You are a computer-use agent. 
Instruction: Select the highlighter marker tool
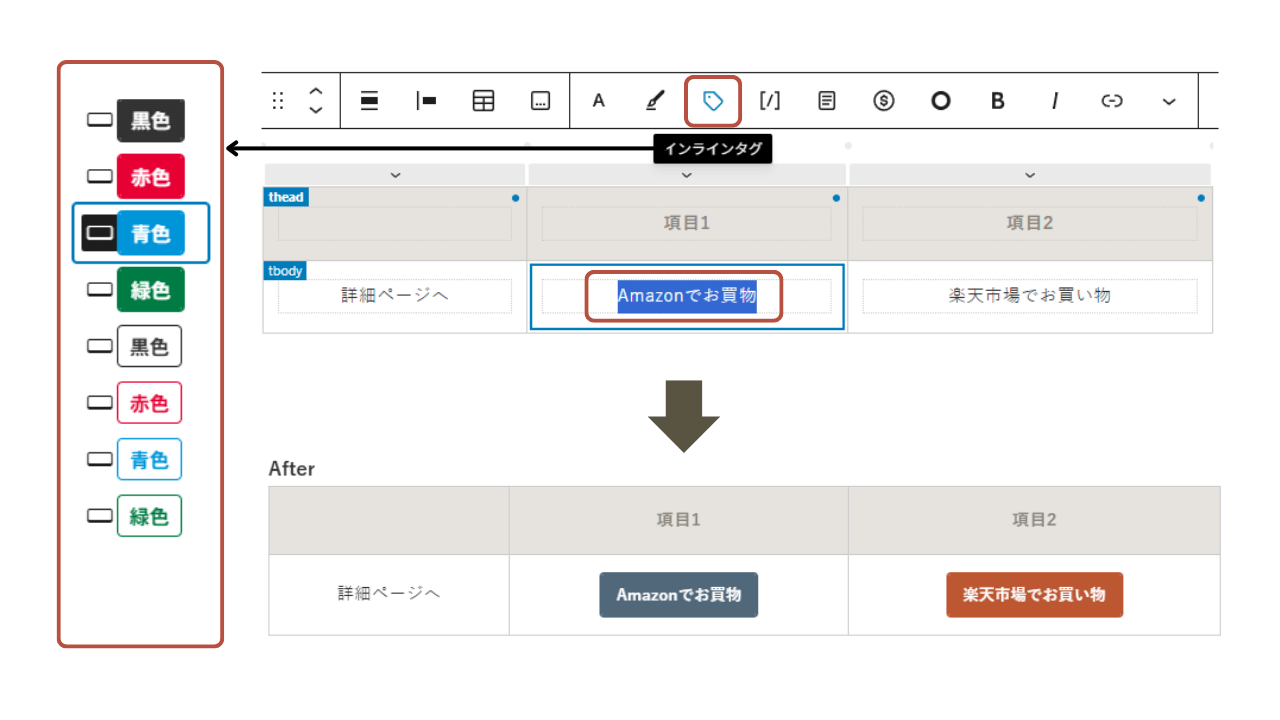point(655,101)
